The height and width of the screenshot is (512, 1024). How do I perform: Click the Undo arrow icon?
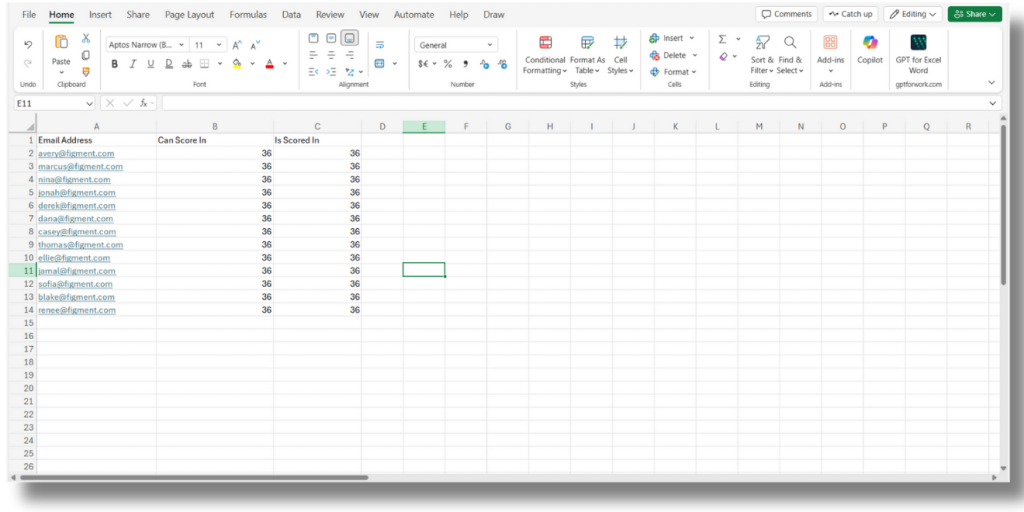click(28, 45)
